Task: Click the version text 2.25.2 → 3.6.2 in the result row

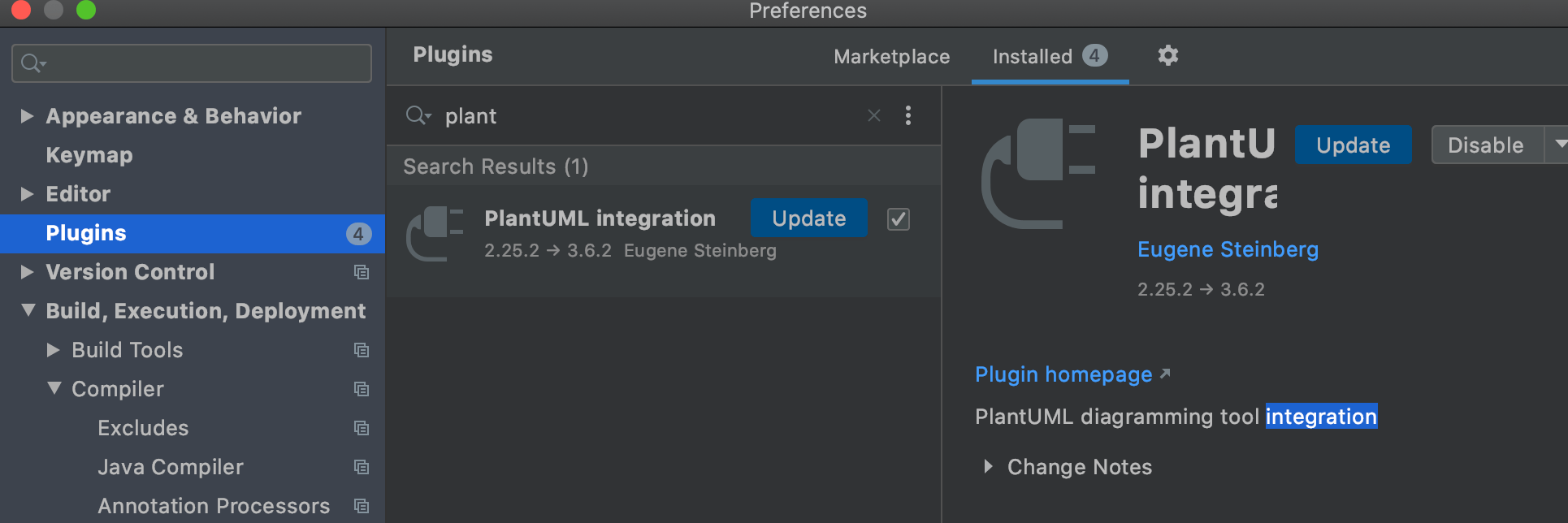Action: (548, 250)
